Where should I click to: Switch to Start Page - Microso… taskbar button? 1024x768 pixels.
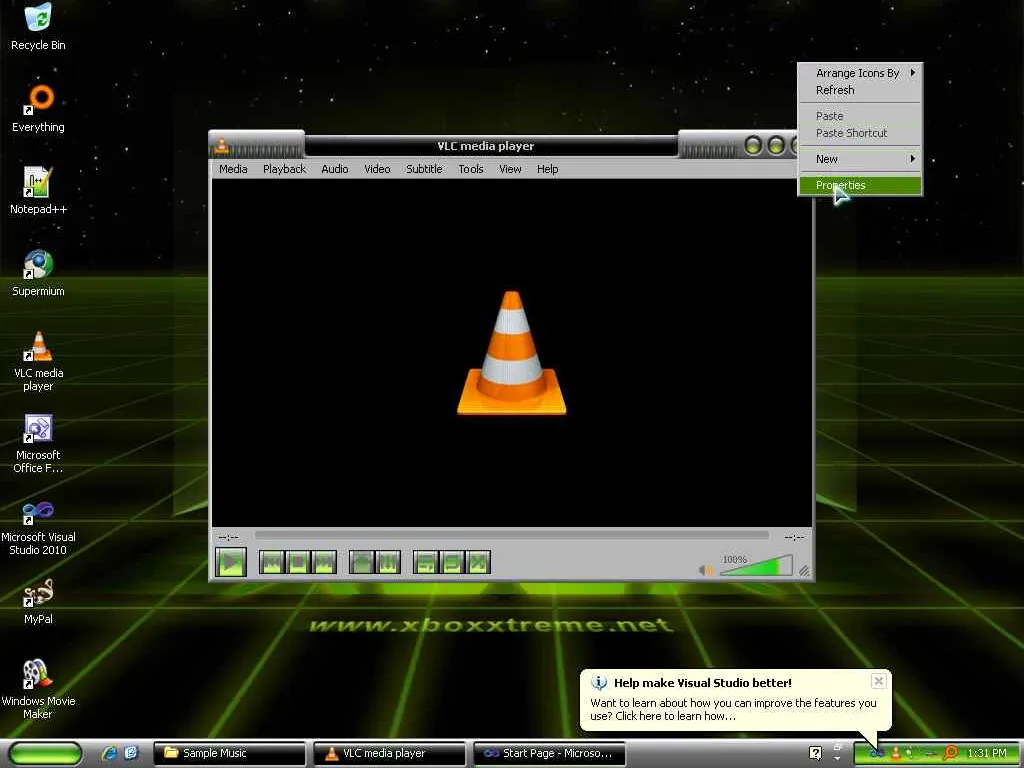tap(549, 754)
